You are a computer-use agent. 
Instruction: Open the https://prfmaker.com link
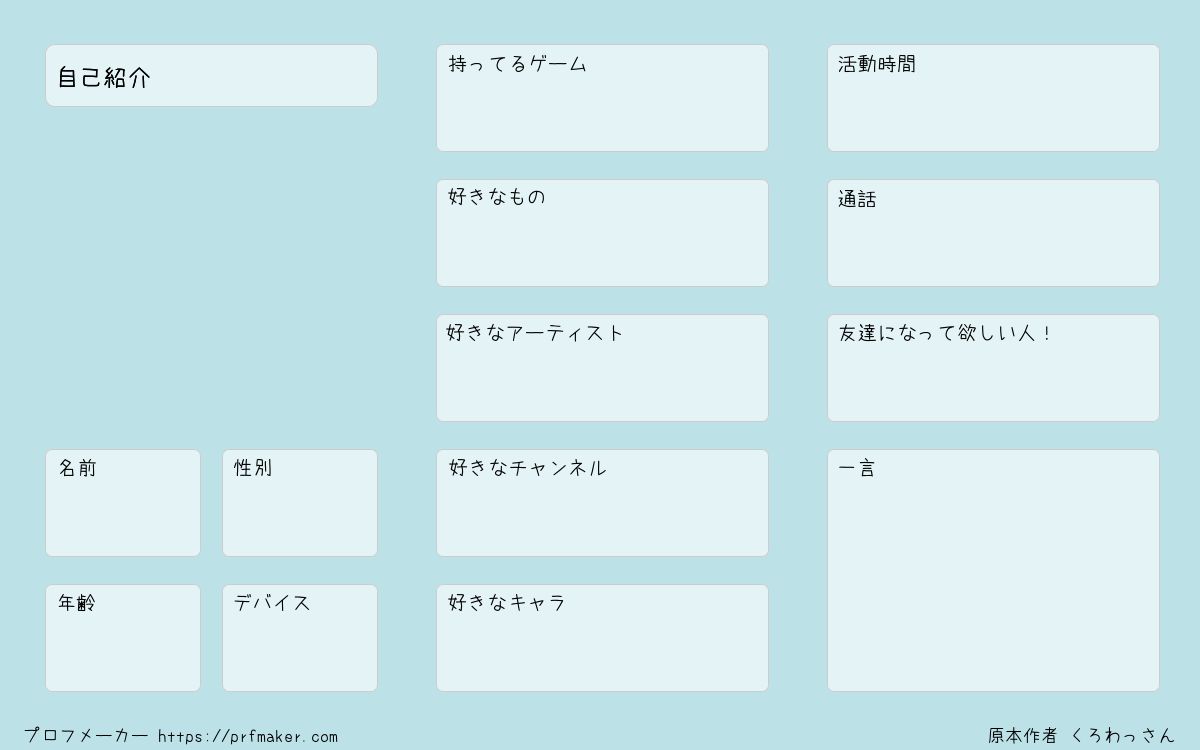click(x=248, y=737)
